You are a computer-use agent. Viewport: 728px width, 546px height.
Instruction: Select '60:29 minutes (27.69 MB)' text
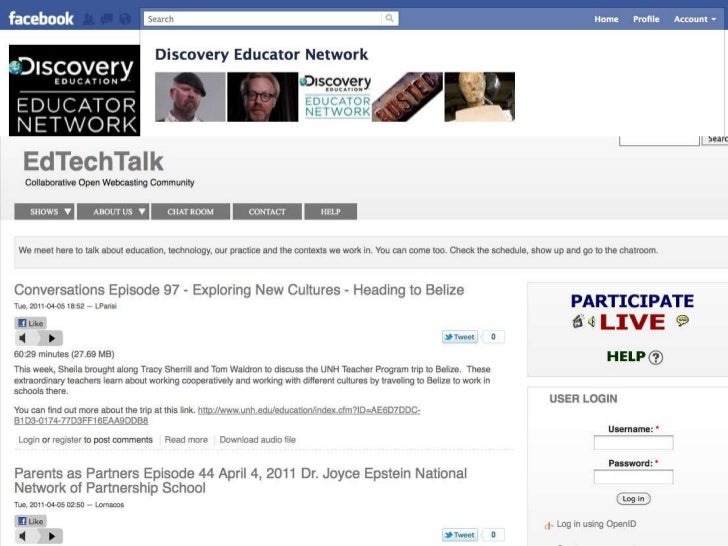pos(64,354)
